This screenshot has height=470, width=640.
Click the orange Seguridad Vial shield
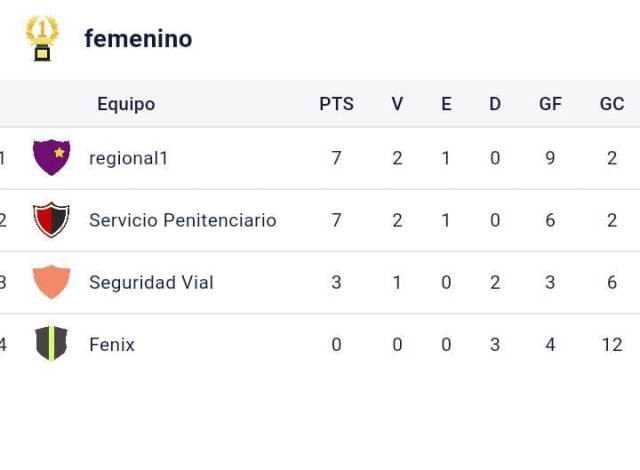pos(51,282)
